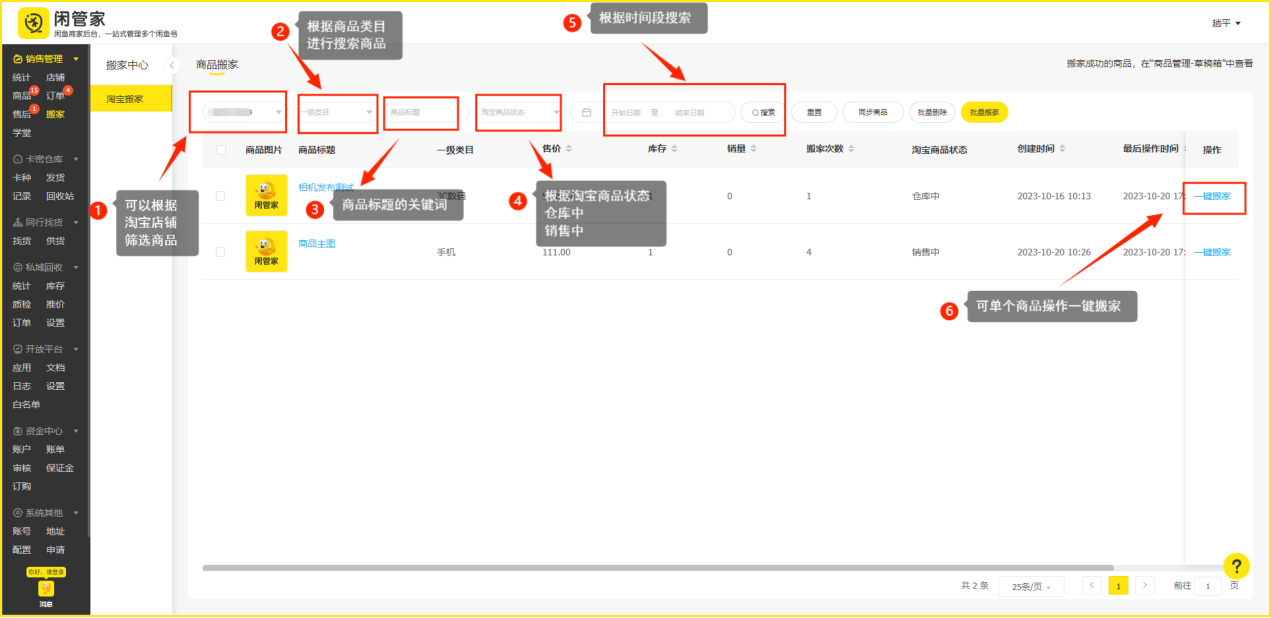Check the box for the 相机发布测试 row
Screen dimensions: 1271x618
pyautogui.click(x=220, y=196)
